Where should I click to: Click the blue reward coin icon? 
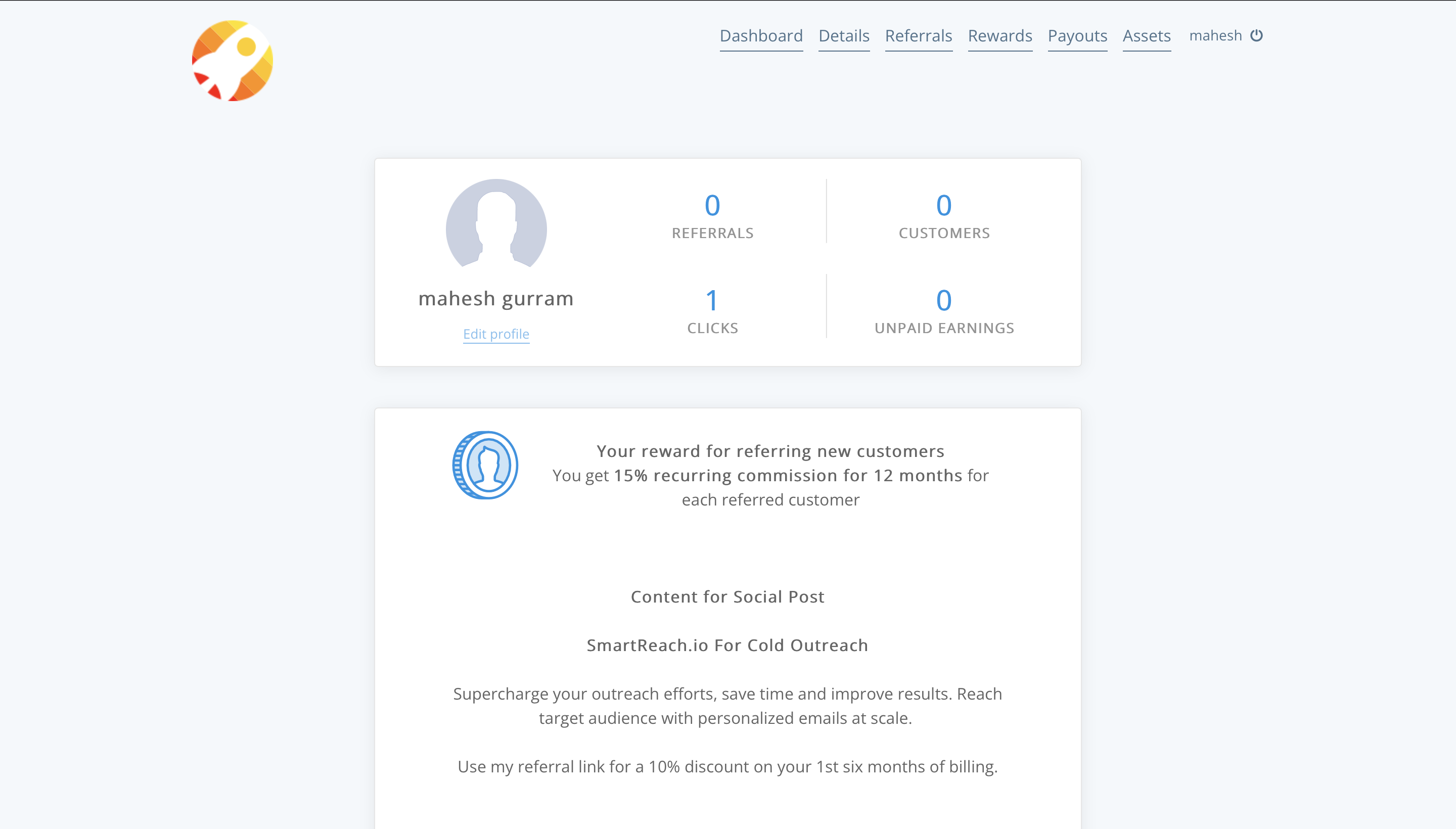pos(485,465)
